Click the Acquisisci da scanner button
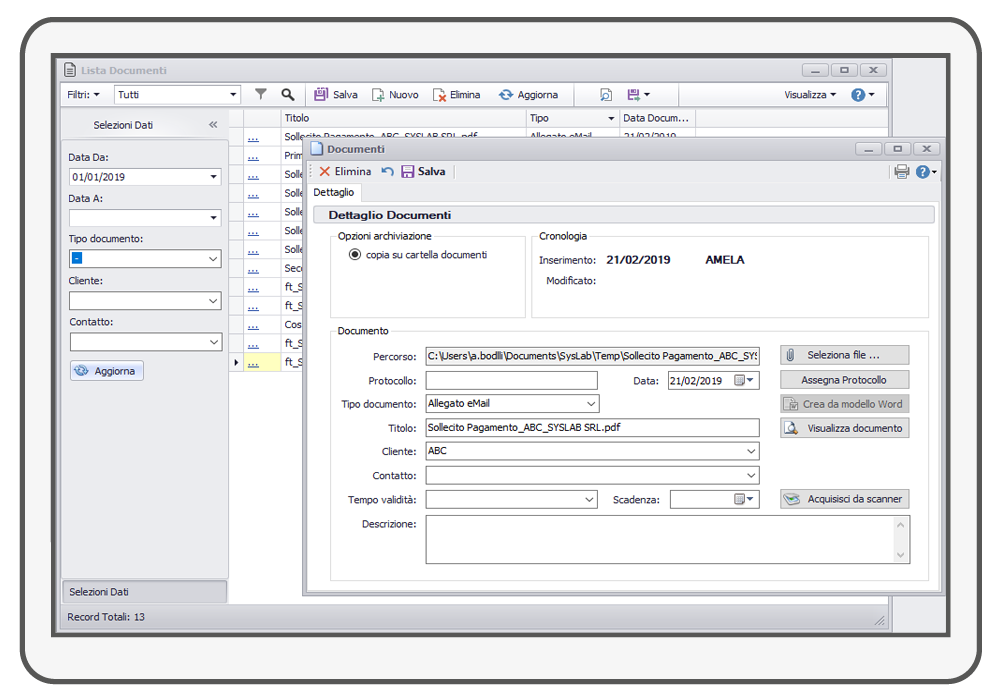The image size is (1000, 700). (x=844, y=499)
